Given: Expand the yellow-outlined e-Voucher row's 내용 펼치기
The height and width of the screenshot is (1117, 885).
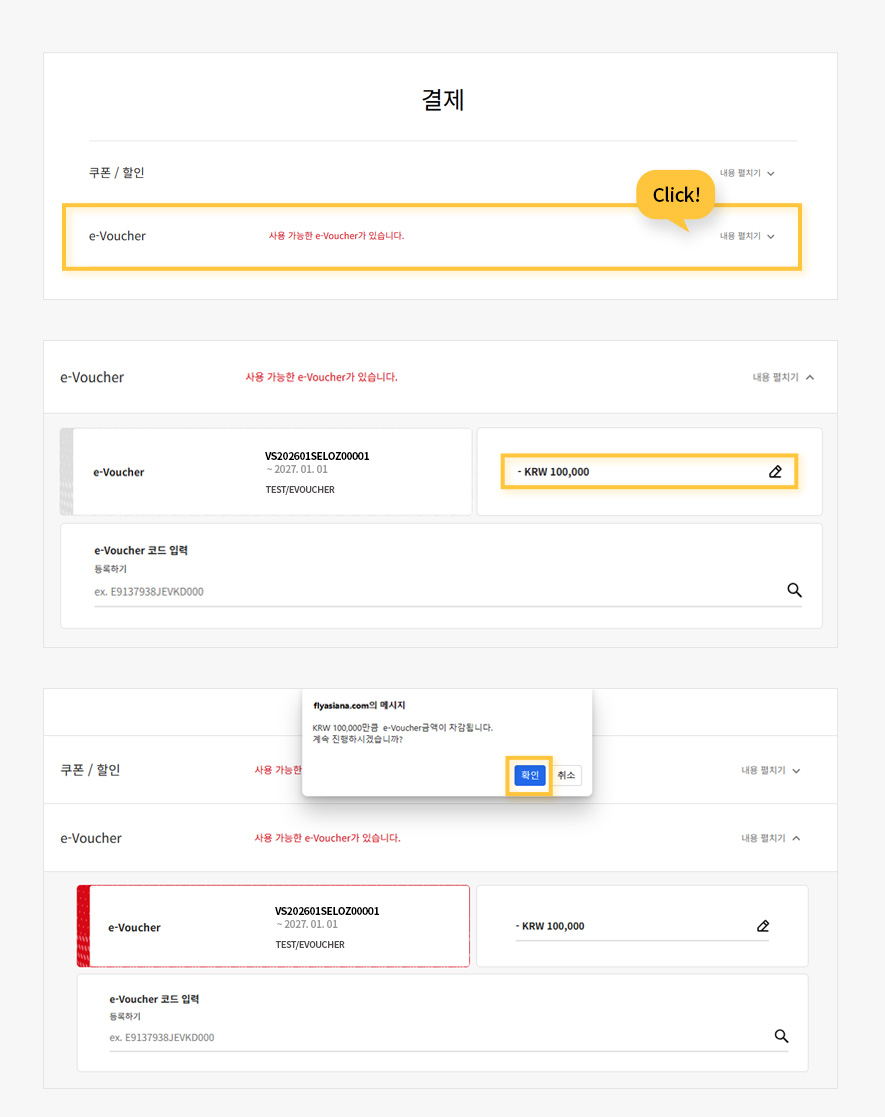Looking at the screenshot, I should click(x=747, y=236).
